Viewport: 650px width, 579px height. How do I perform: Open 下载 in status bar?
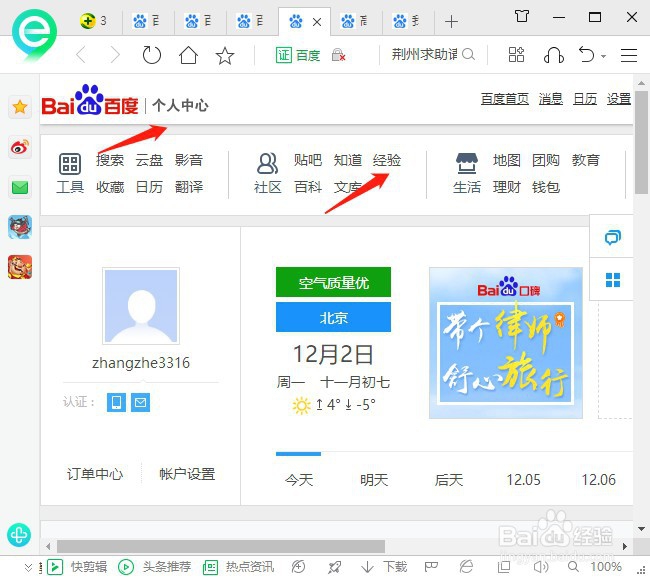click(x=384, y=567)
